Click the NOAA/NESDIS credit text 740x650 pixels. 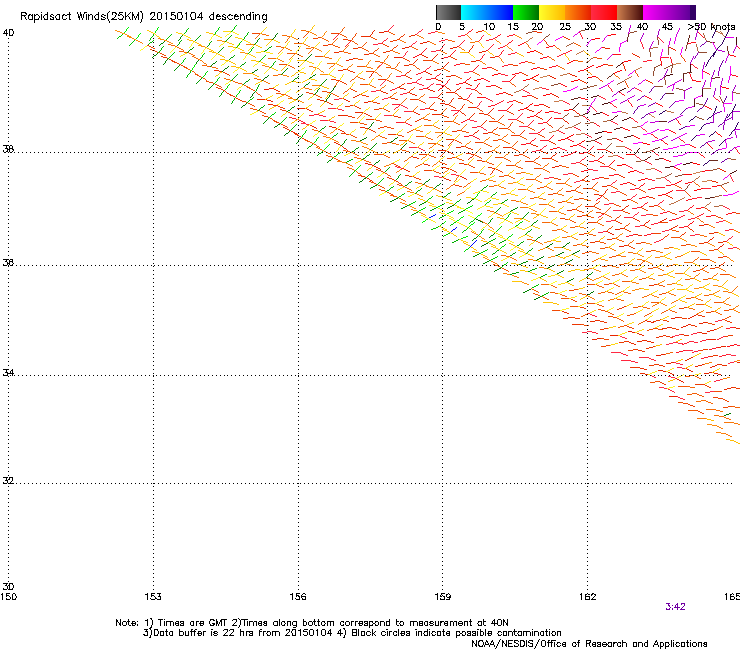tap(589, 644)
